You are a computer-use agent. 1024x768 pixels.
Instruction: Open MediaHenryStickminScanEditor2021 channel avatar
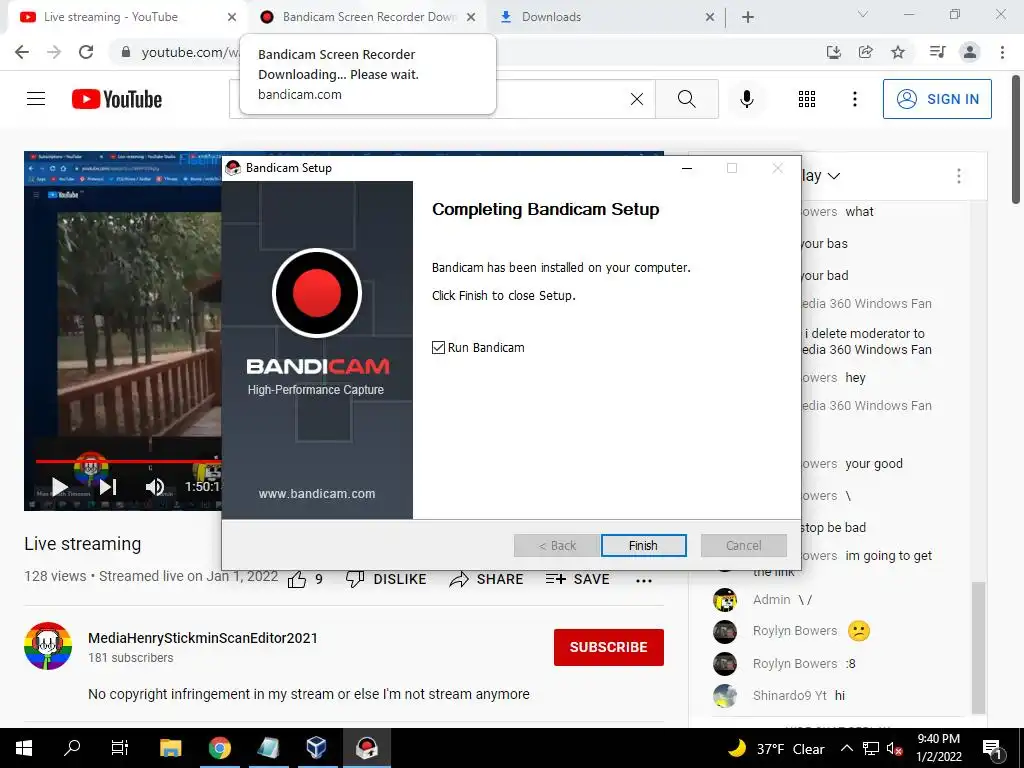(48, 646)
